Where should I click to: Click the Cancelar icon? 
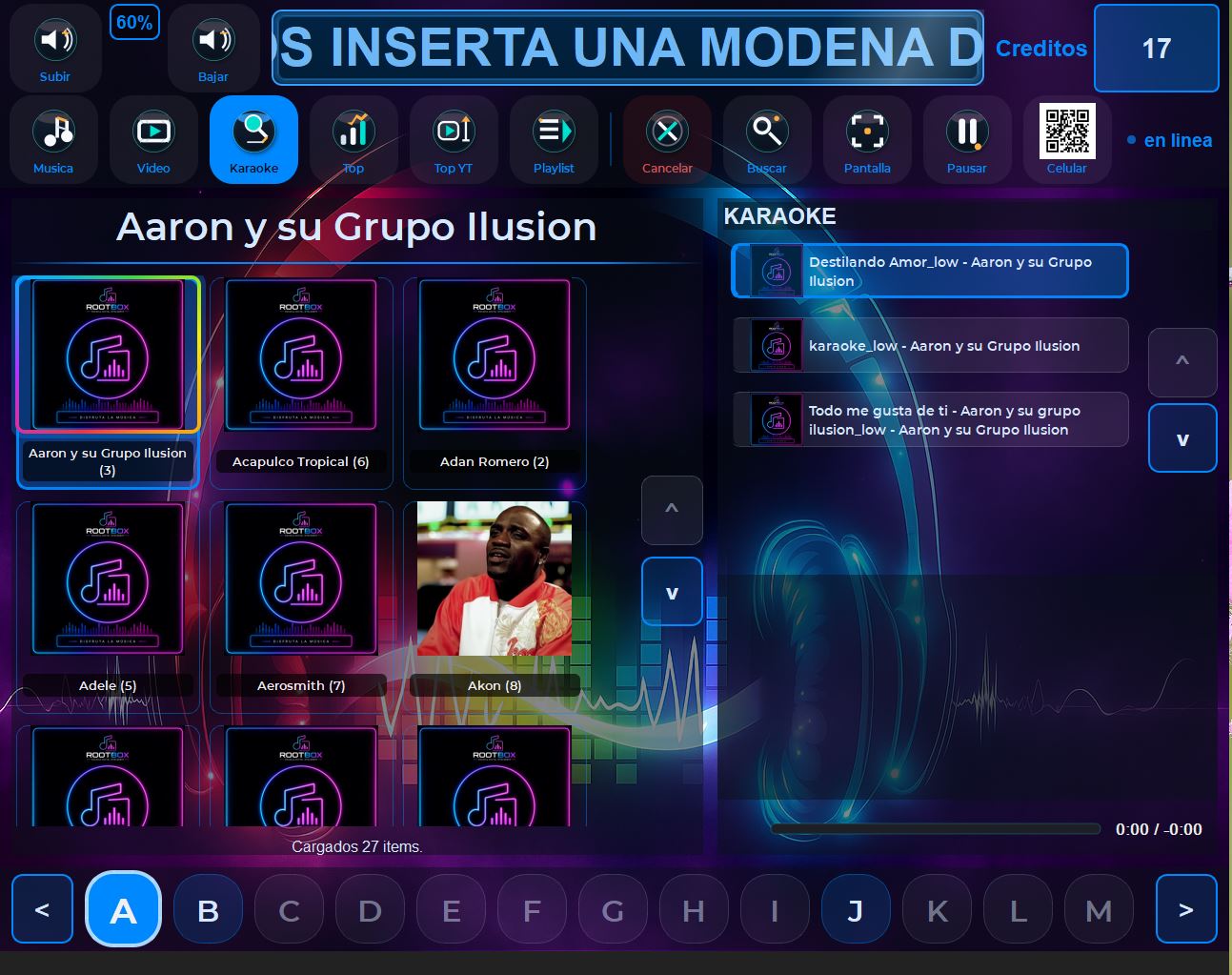click(x=667, y=139)
